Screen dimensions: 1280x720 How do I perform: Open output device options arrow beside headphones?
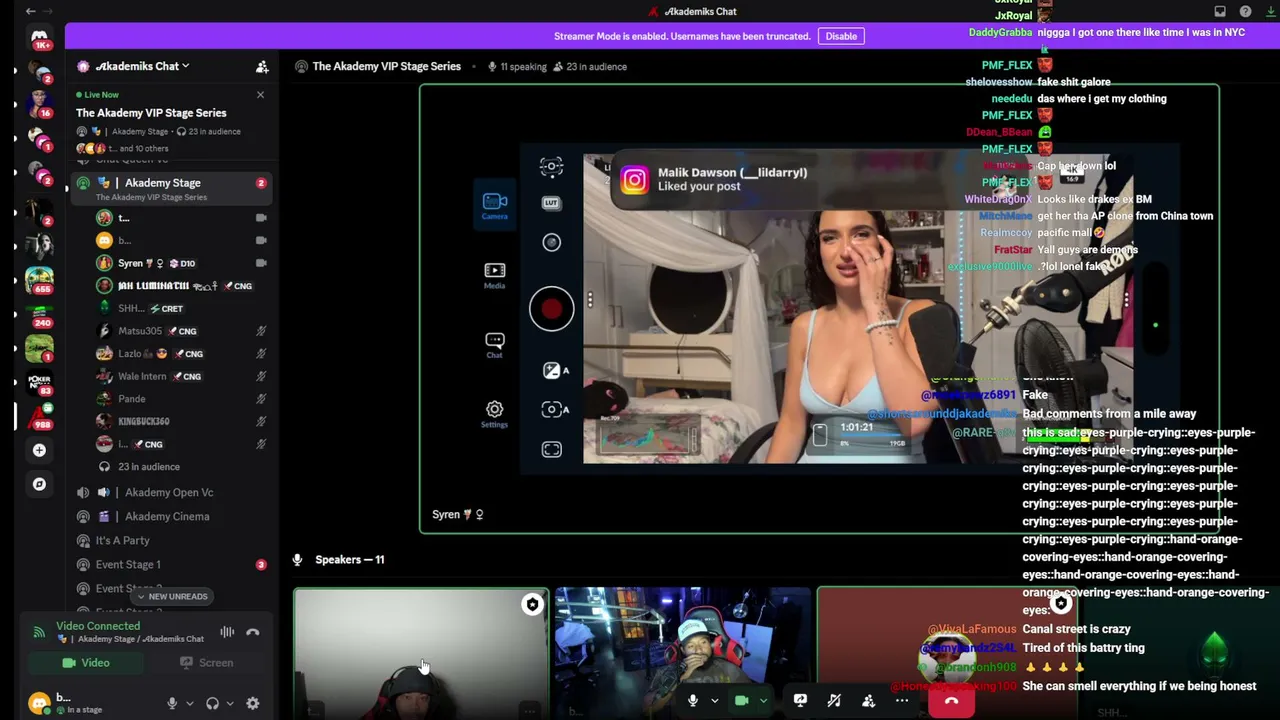coord(229,704)
